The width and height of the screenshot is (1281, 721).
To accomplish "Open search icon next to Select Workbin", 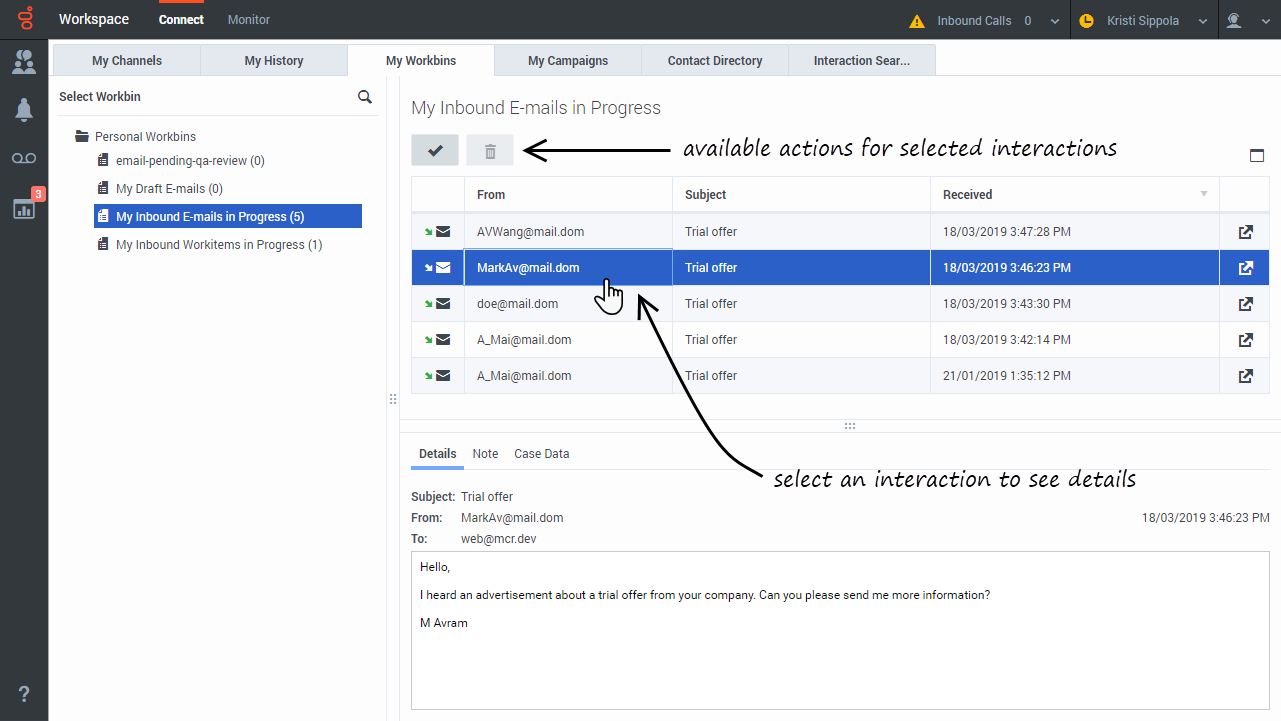I will (x=365, y=97).
